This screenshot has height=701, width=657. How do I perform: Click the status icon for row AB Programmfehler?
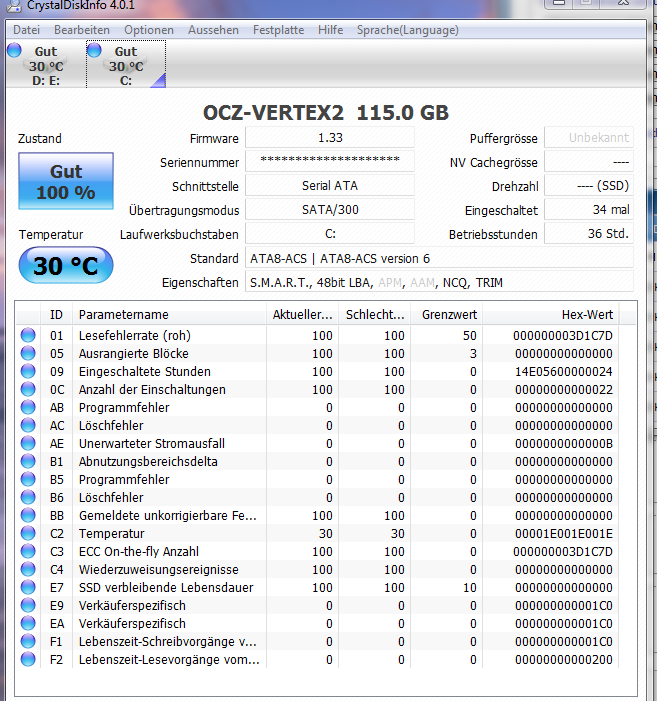[28, 407]
